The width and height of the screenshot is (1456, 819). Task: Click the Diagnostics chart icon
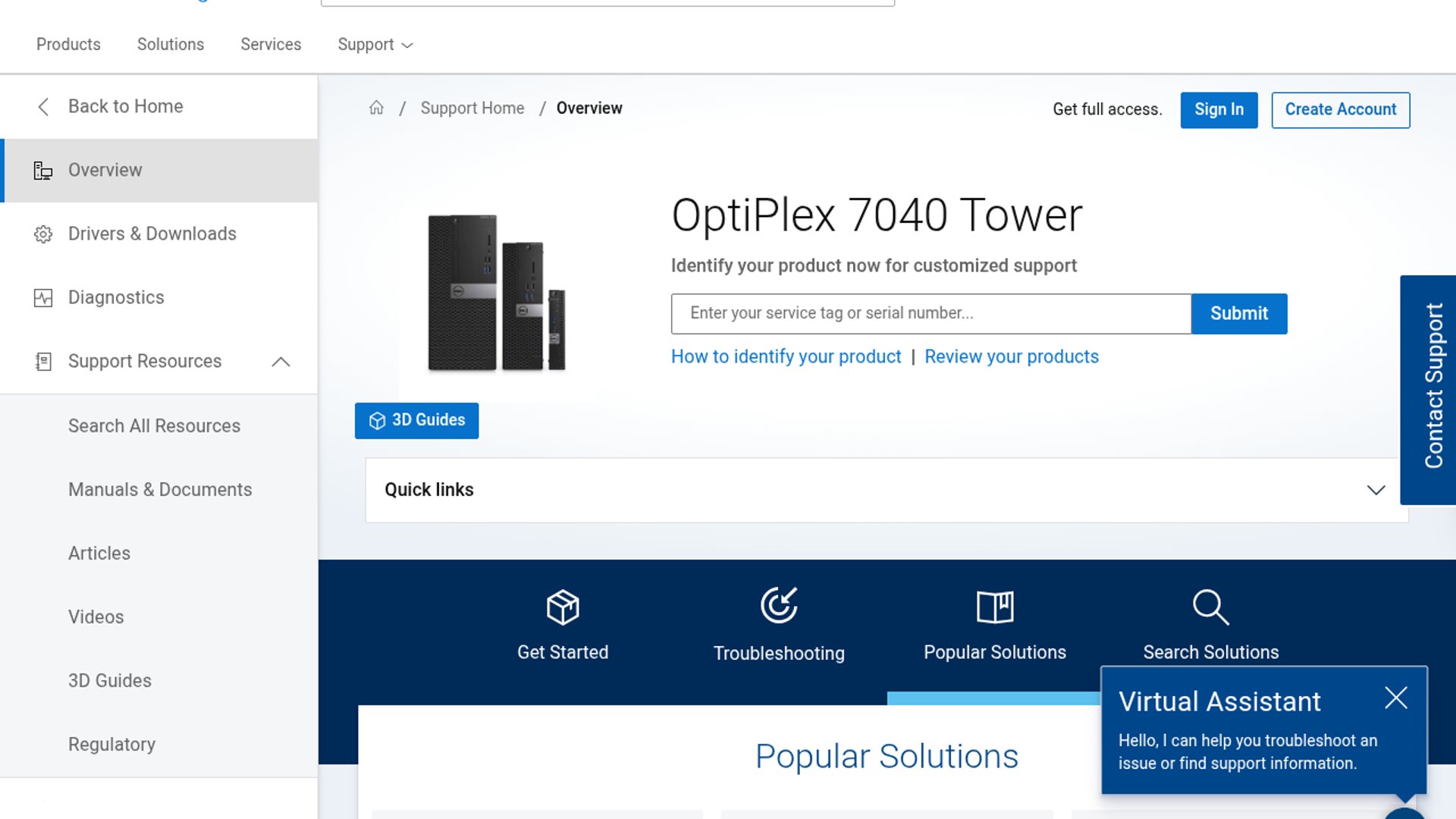coord(43,298)
